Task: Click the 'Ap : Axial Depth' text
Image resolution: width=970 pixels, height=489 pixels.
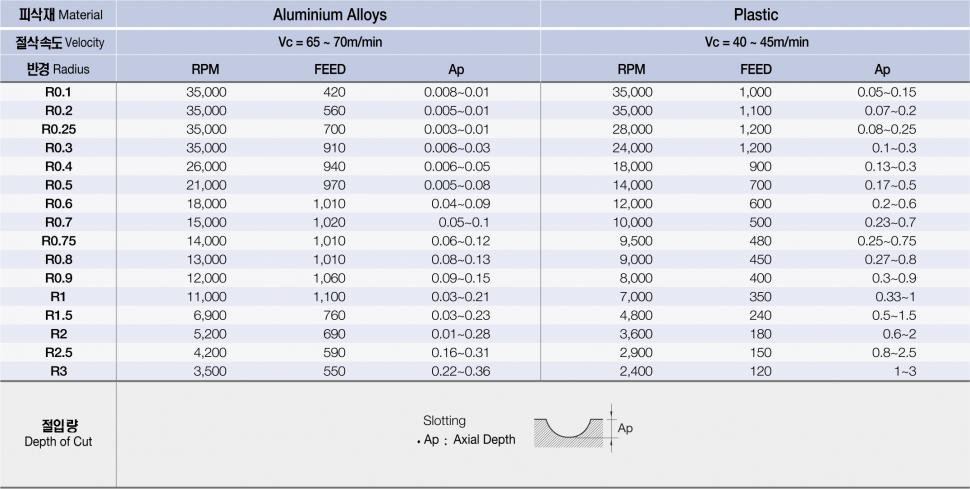Action: [469, 441]
